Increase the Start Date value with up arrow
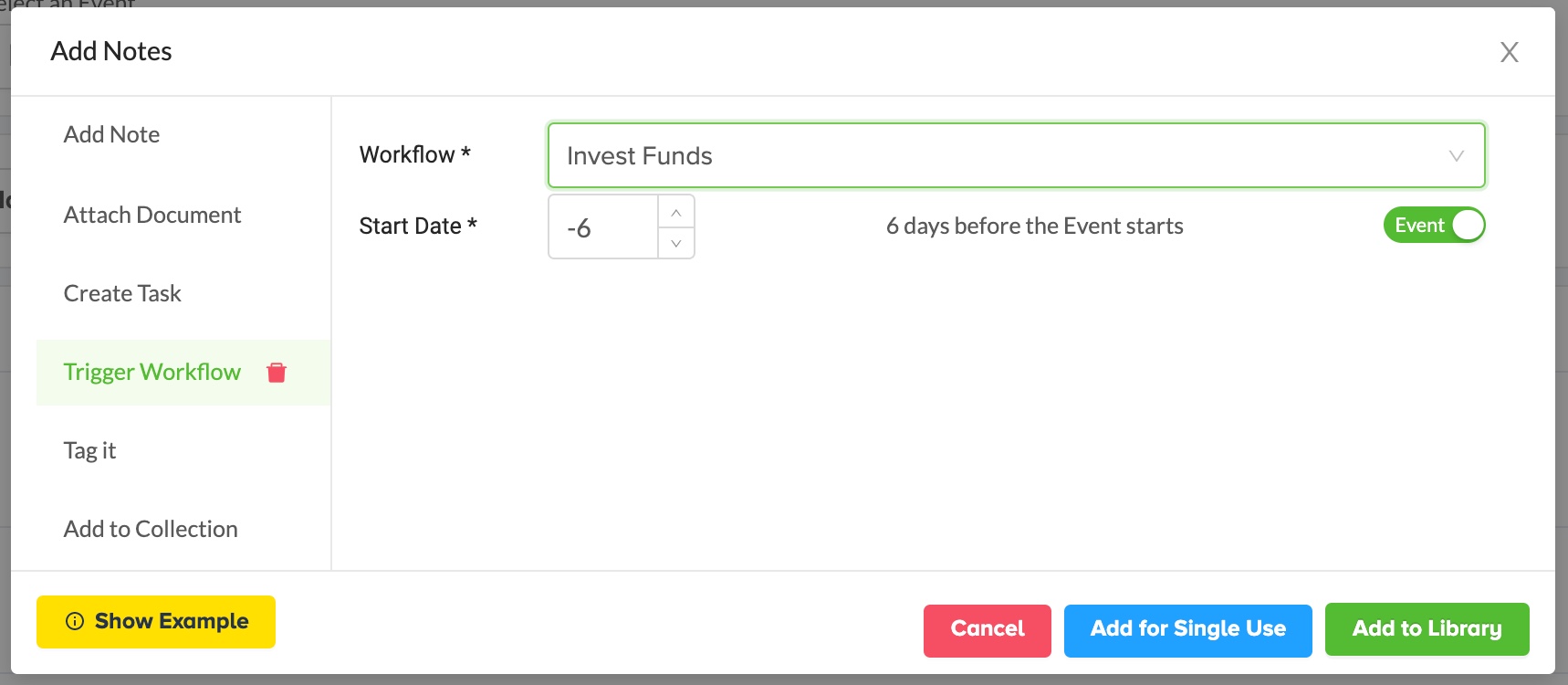This screenshot has height=685, width=1568. [x=676, y=212]
